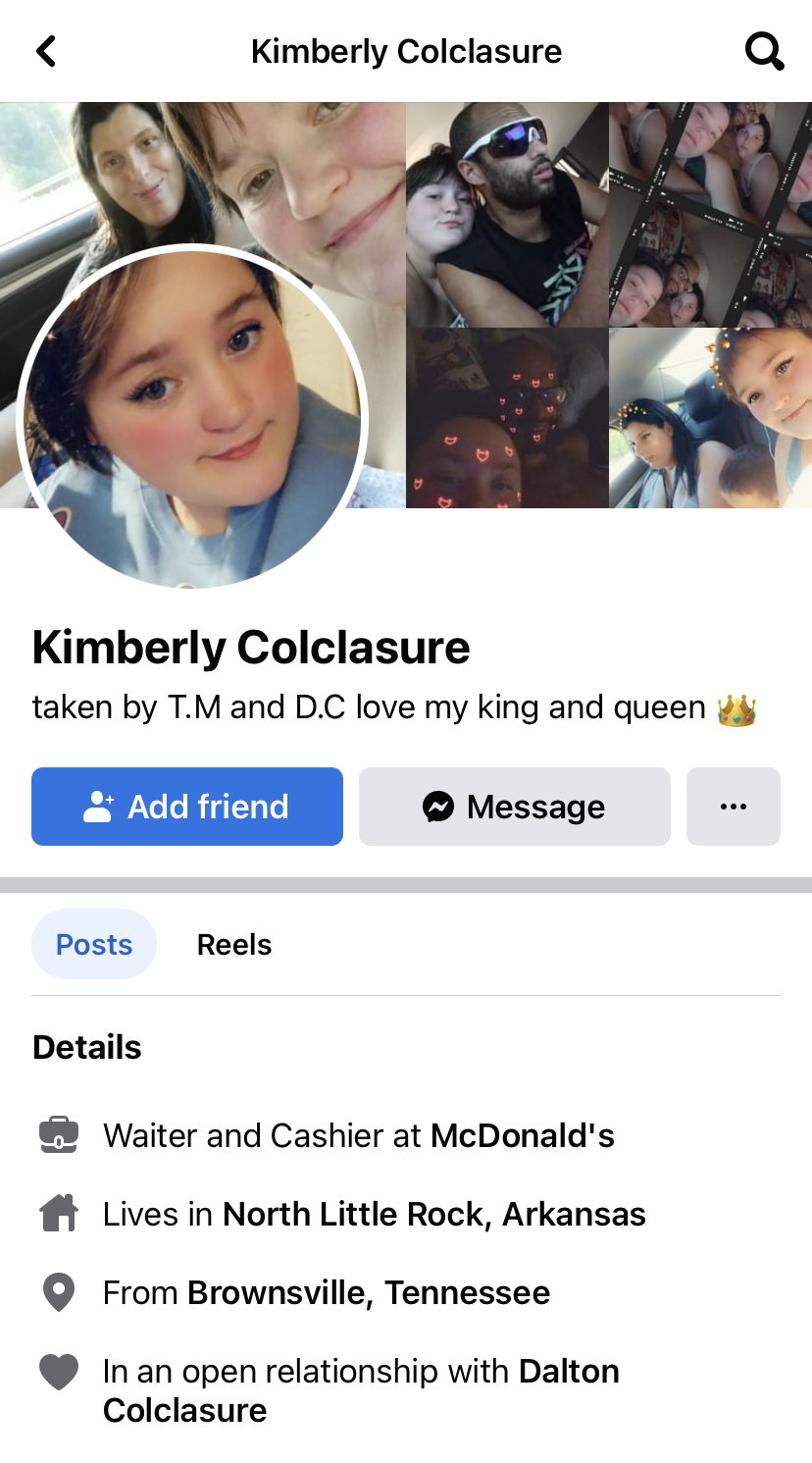Tap the location pin icon
The width and height of the screenshot is (812, 1463).
click(x=59, y=1292)
